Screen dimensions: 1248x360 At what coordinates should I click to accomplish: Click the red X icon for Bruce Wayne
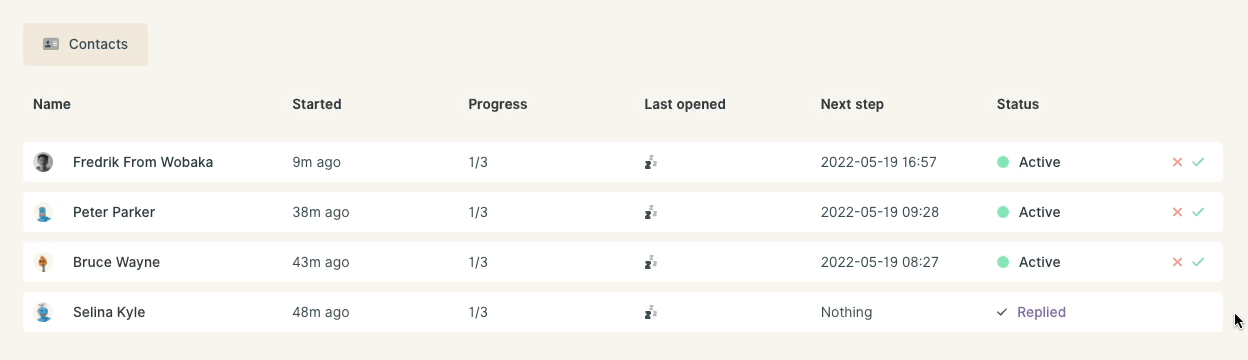click(1177, 262)
